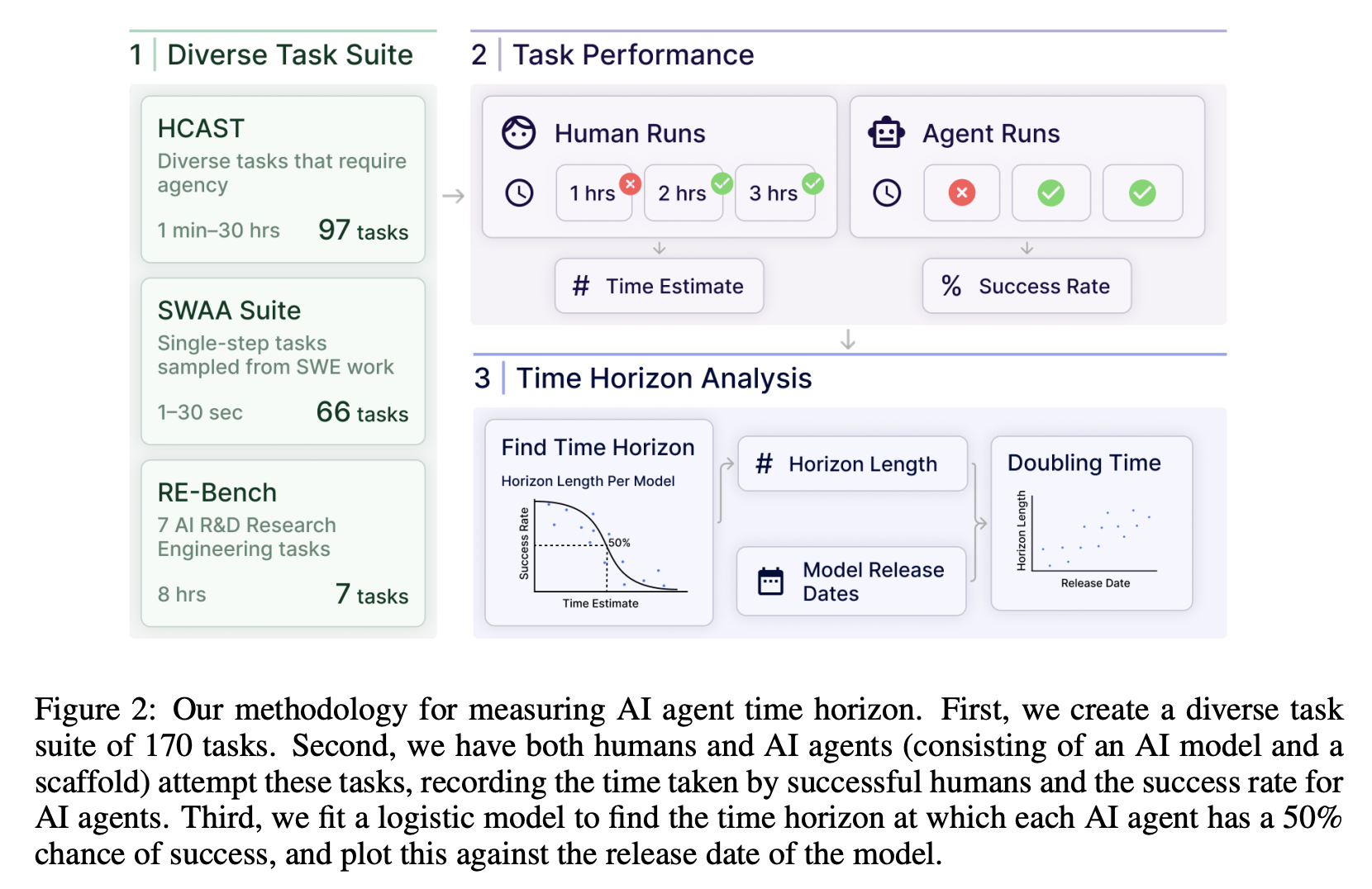Viewport: 1372px width, 889px height.
Task: Click the 3 hrs button
Action: (774, 193)
